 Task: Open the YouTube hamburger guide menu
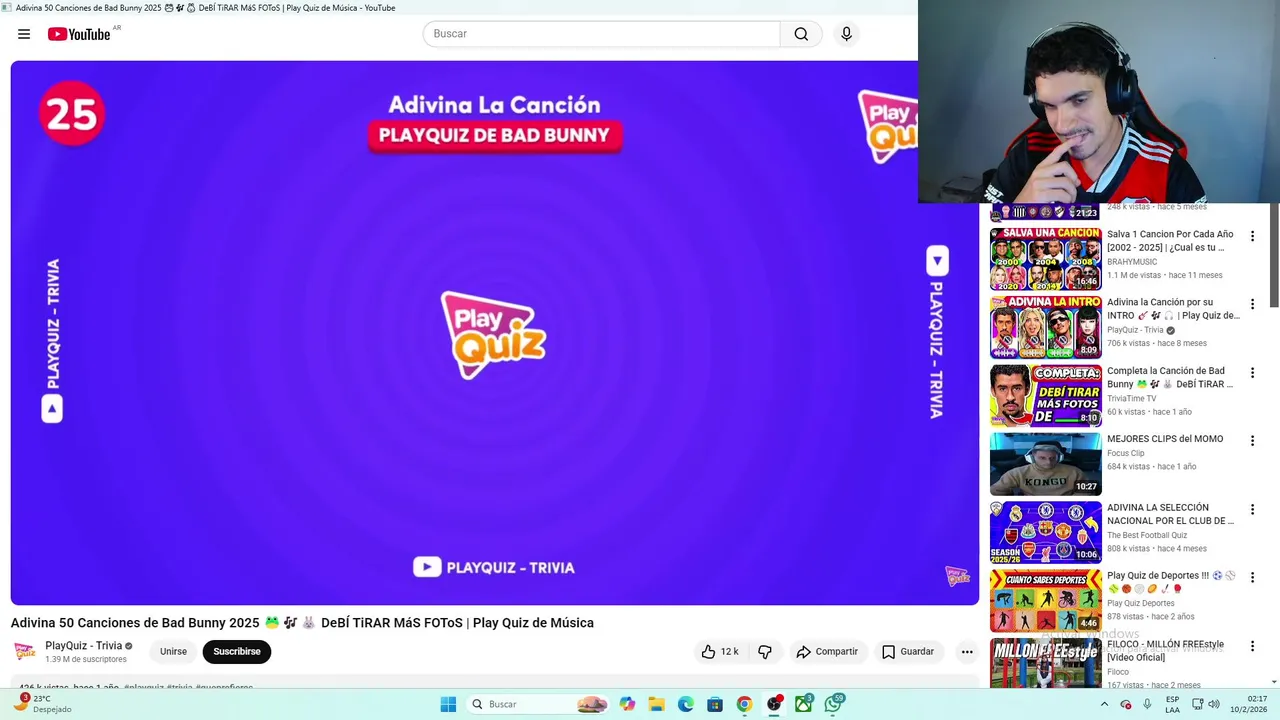pyautogui.click(x=24, y=34)
